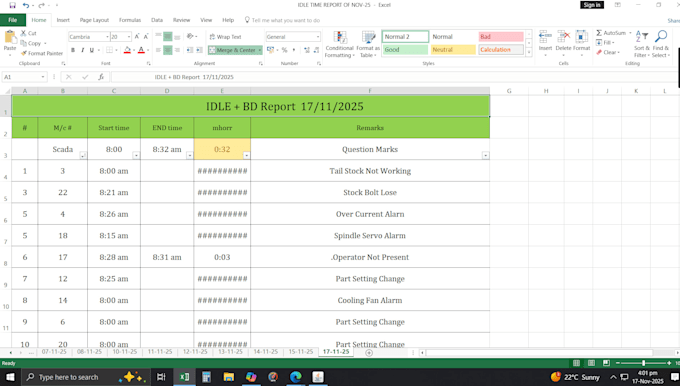The image size is (680, 386).
Task: Toggle Underline formatting
Action: point(92,50)
